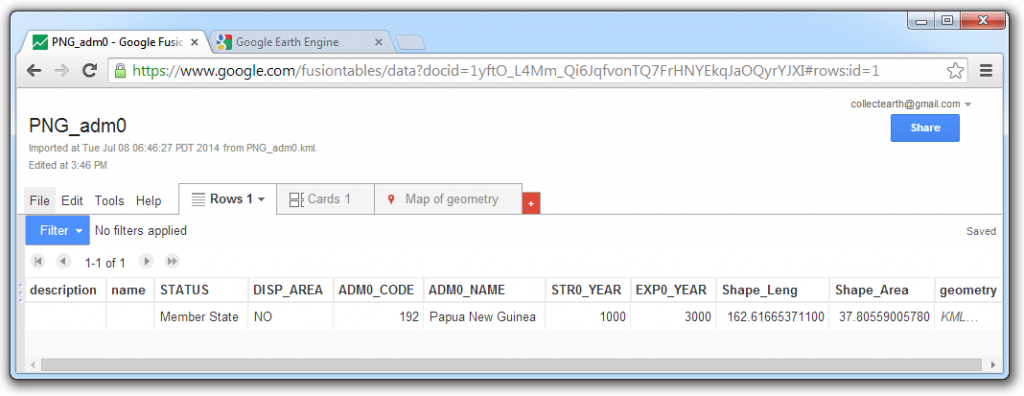Go to previous page of rows

tap(63, 261)
